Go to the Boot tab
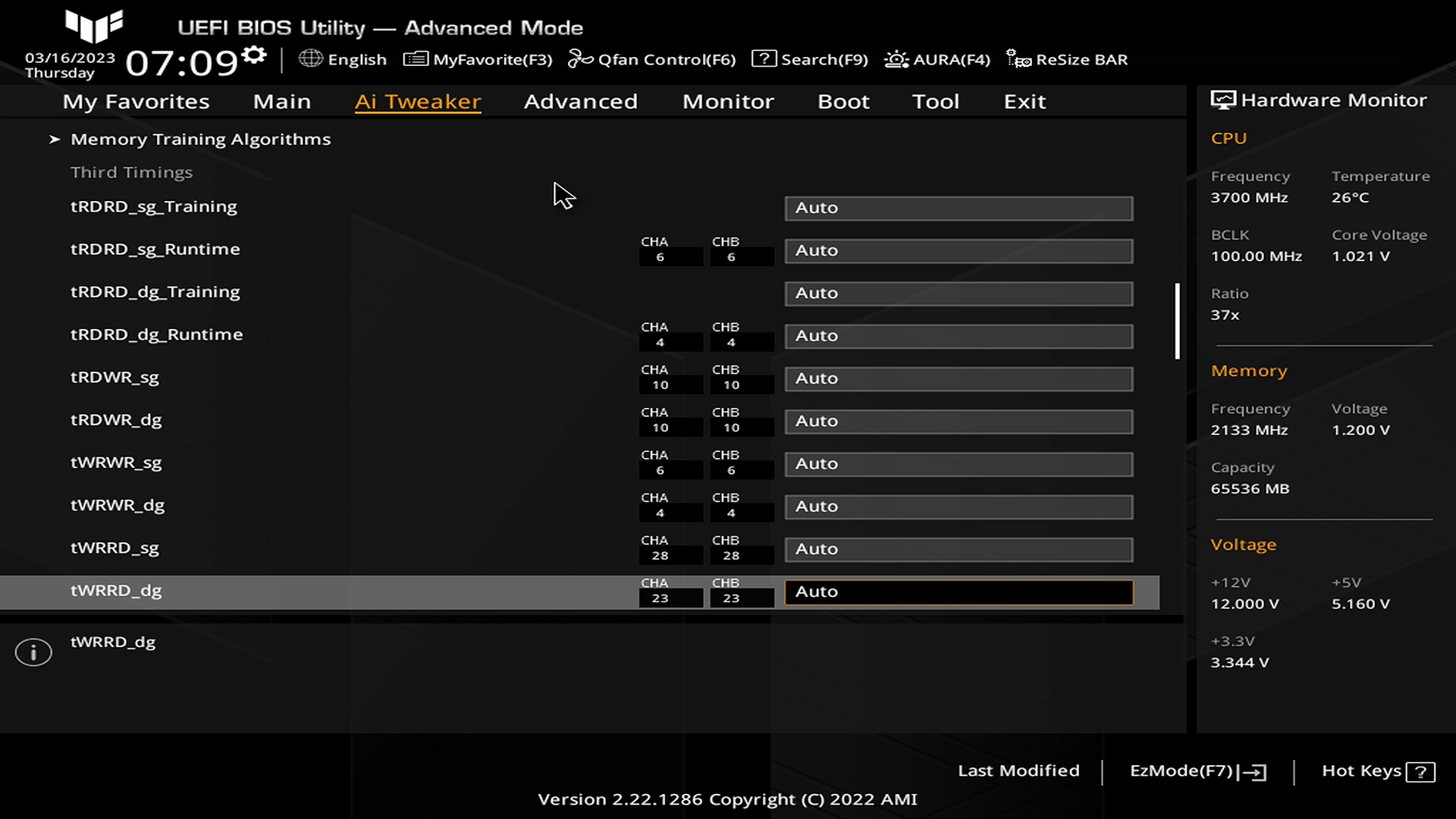The height and width of the screenshot is (819, 1456). (843, 102)
